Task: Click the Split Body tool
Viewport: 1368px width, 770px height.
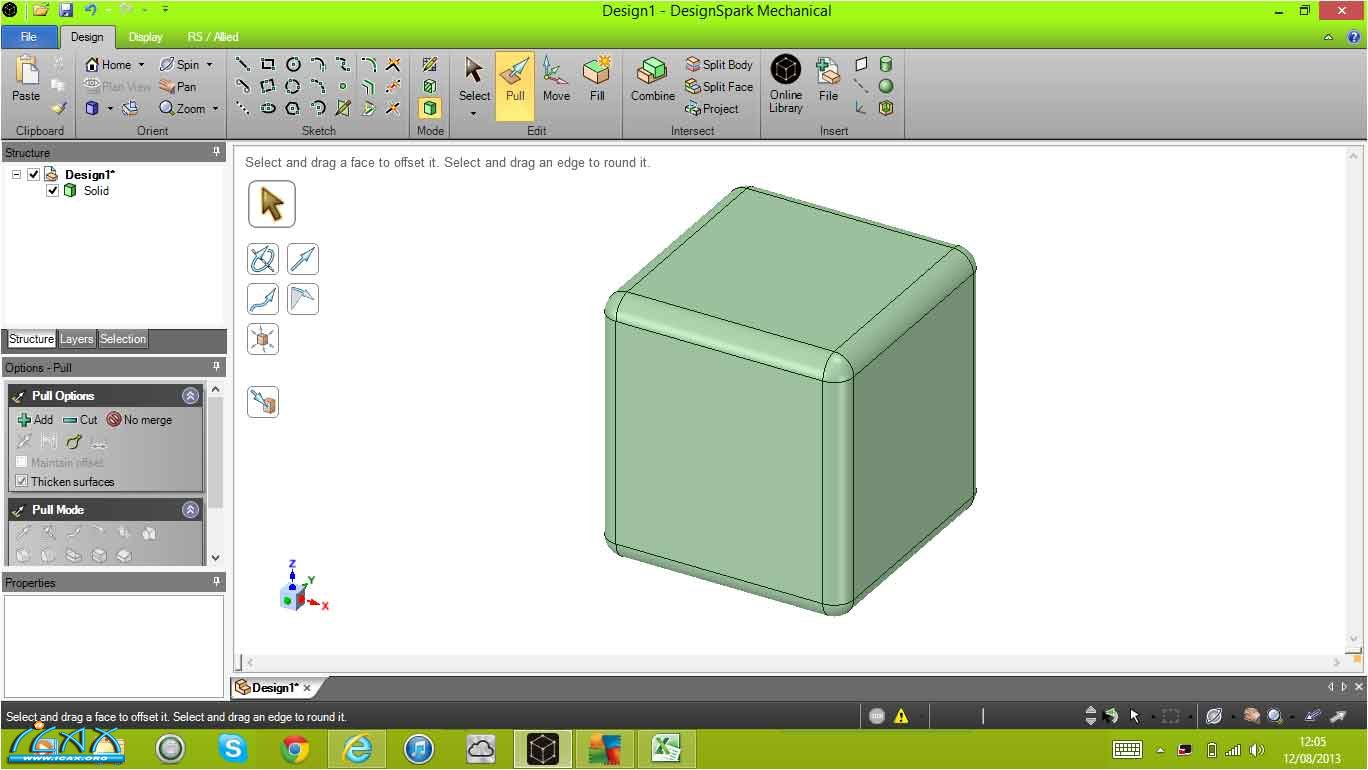Action: coord(719,65)
